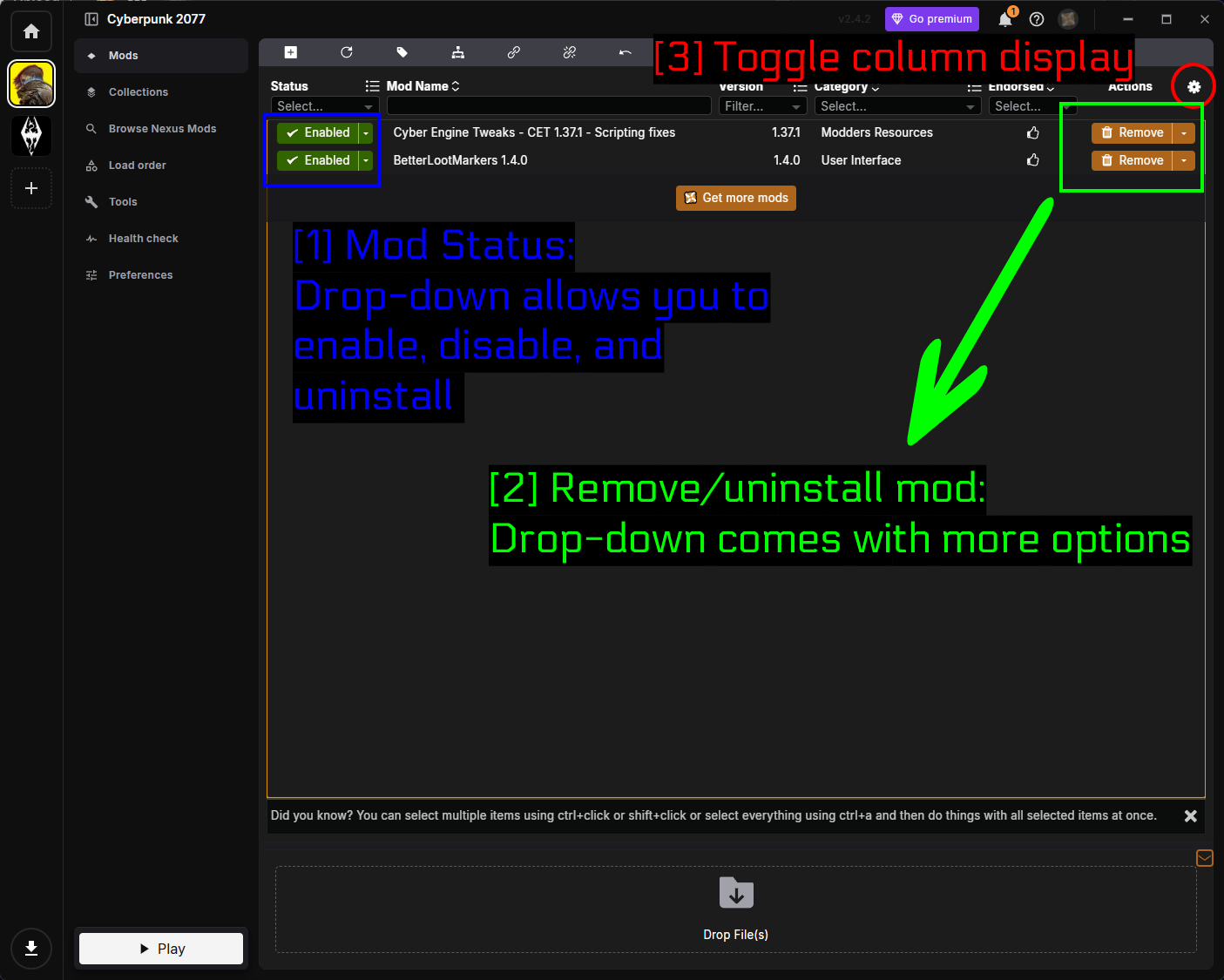Open downloads icon at sidebar bottom

click(x=31, y=949)
